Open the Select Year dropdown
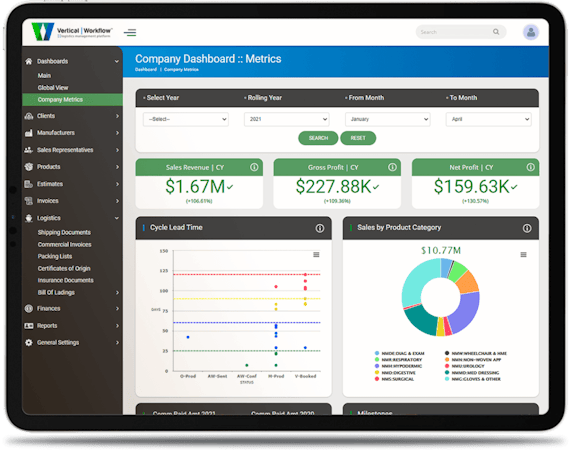Image resolution: width=572 pixels, height=450 pixels. 186,119
